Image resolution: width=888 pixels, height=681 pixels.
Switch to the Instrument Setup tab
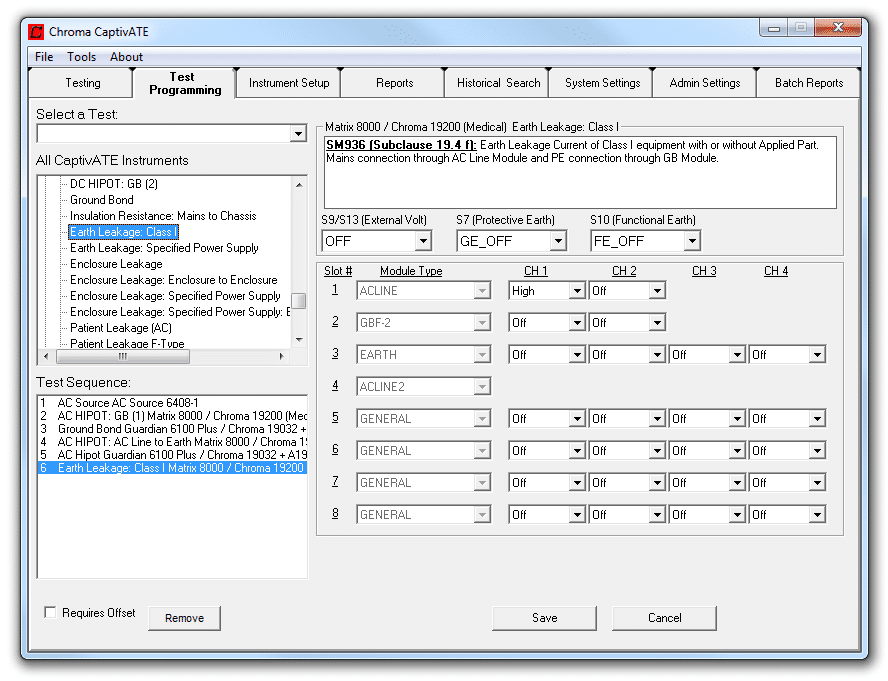click(x=289, y=83)
